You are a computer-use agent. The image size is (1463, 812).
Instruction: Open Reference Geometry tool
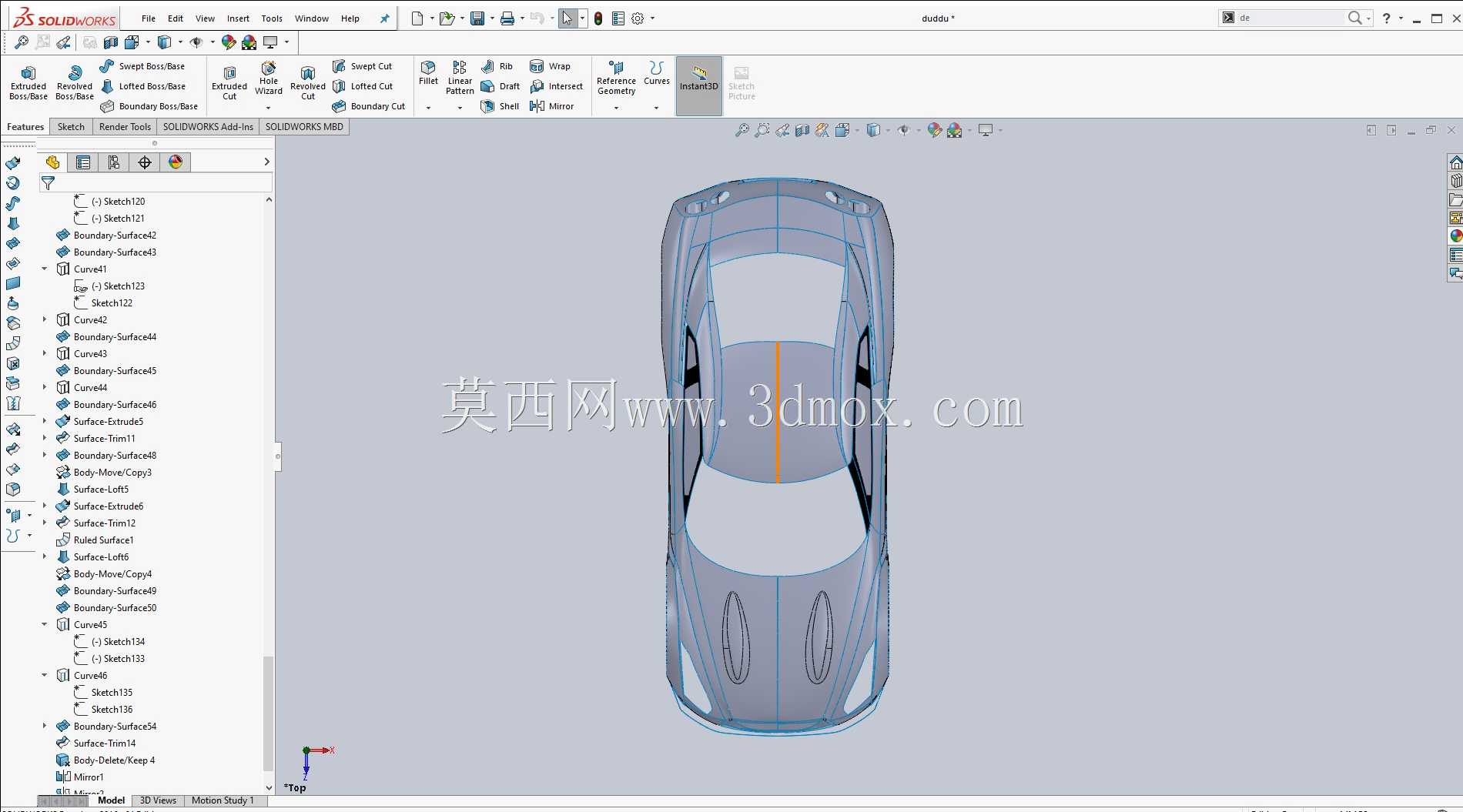point(616,78)
